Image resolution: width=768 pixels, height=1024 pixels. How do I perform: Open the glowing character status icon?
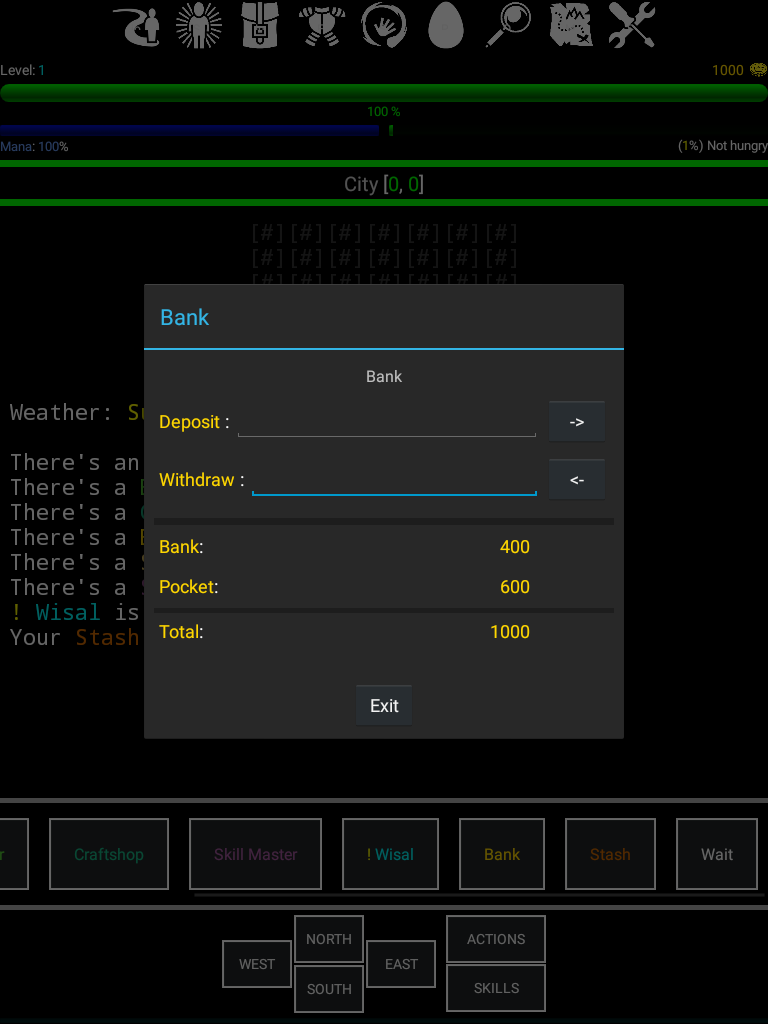click(x=199, y=25)
